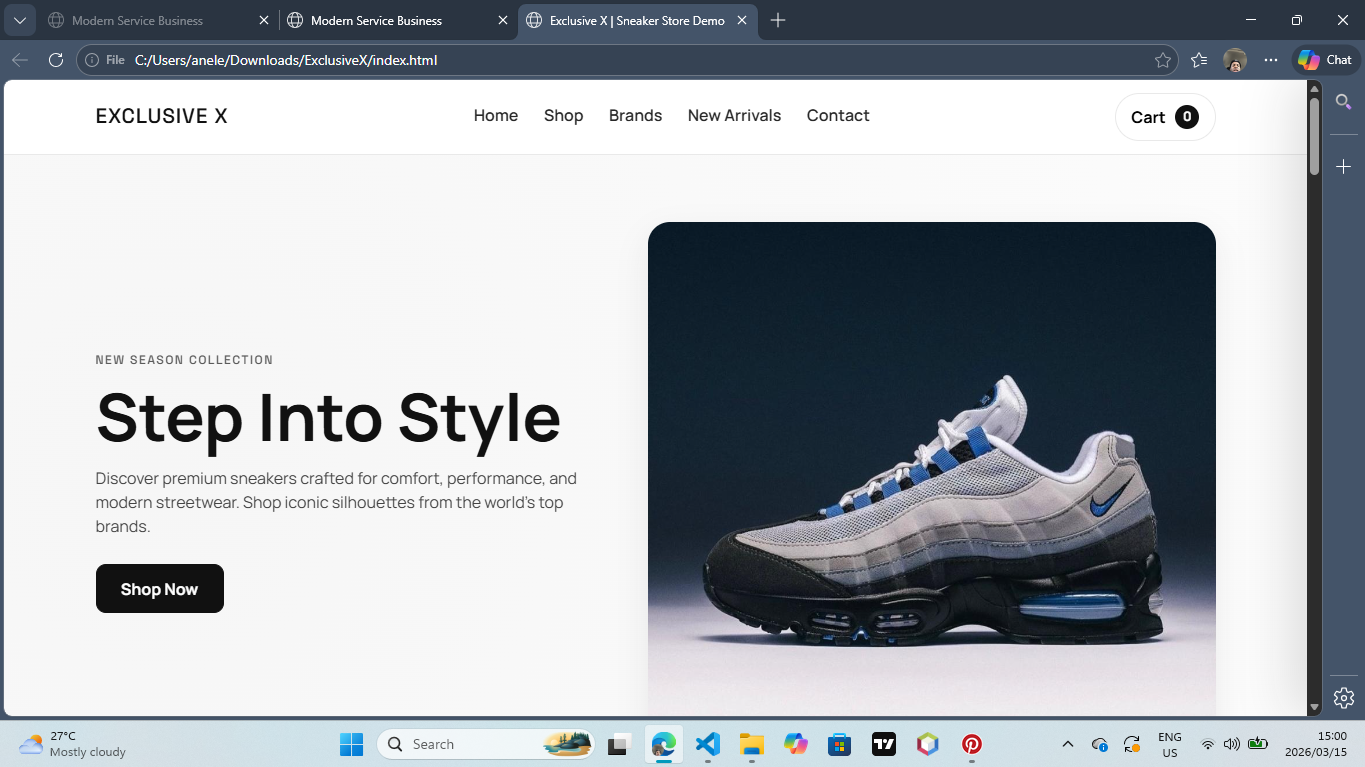Open Task View on the taskbar
1365x767 pixels.
(618, 744)
